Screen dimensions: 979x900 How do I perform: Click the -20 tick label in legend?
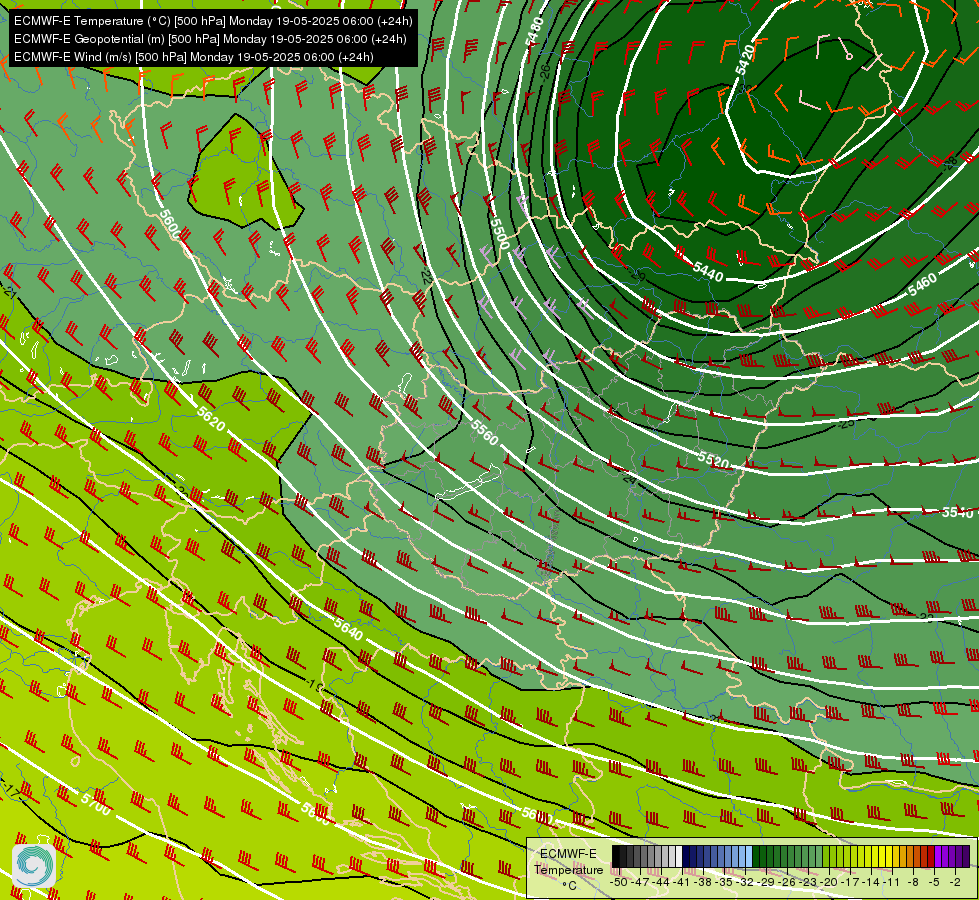pyautogui.click(x=829, y=882)
